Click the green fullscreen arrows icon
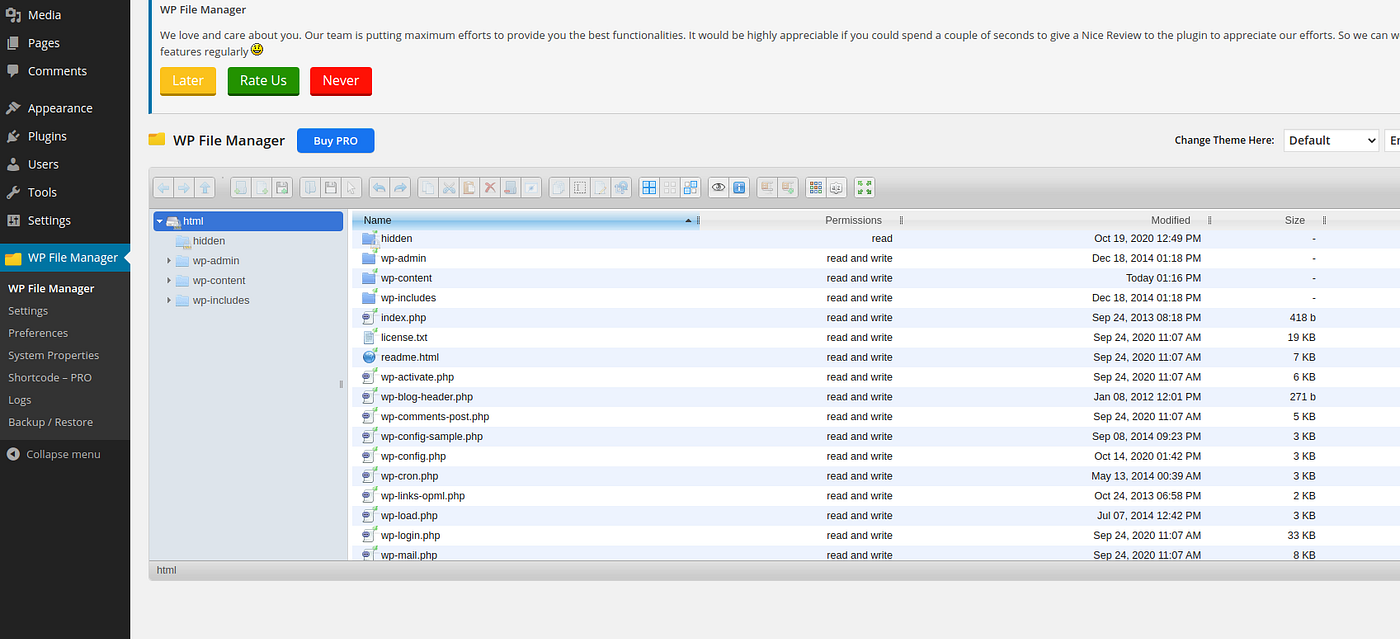This screenshot has width=1400, height=639. (865, 187)
